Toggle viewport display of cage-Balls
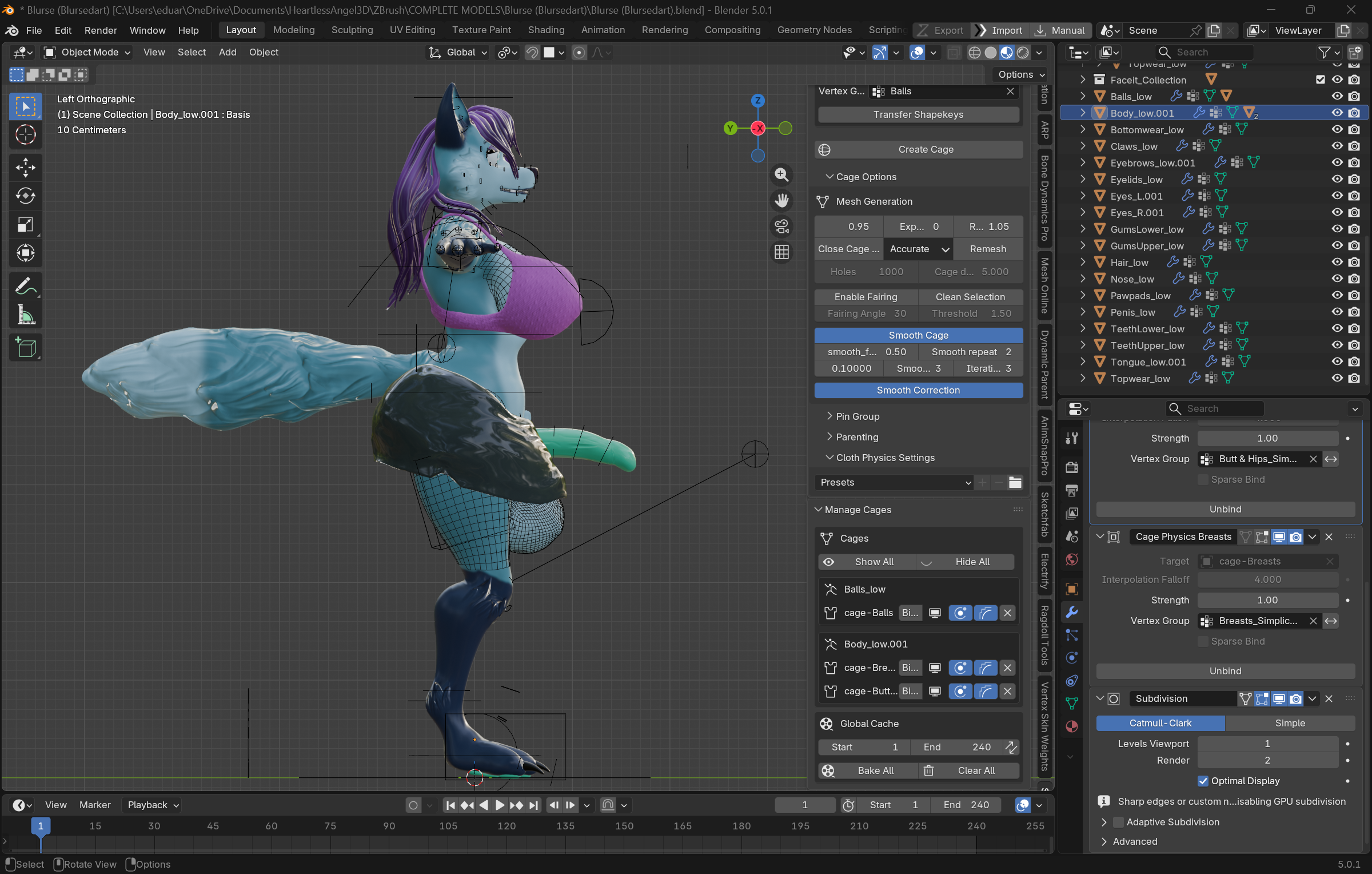The height and width of the screenshot is (874, 1372). [x=935, y=613]
